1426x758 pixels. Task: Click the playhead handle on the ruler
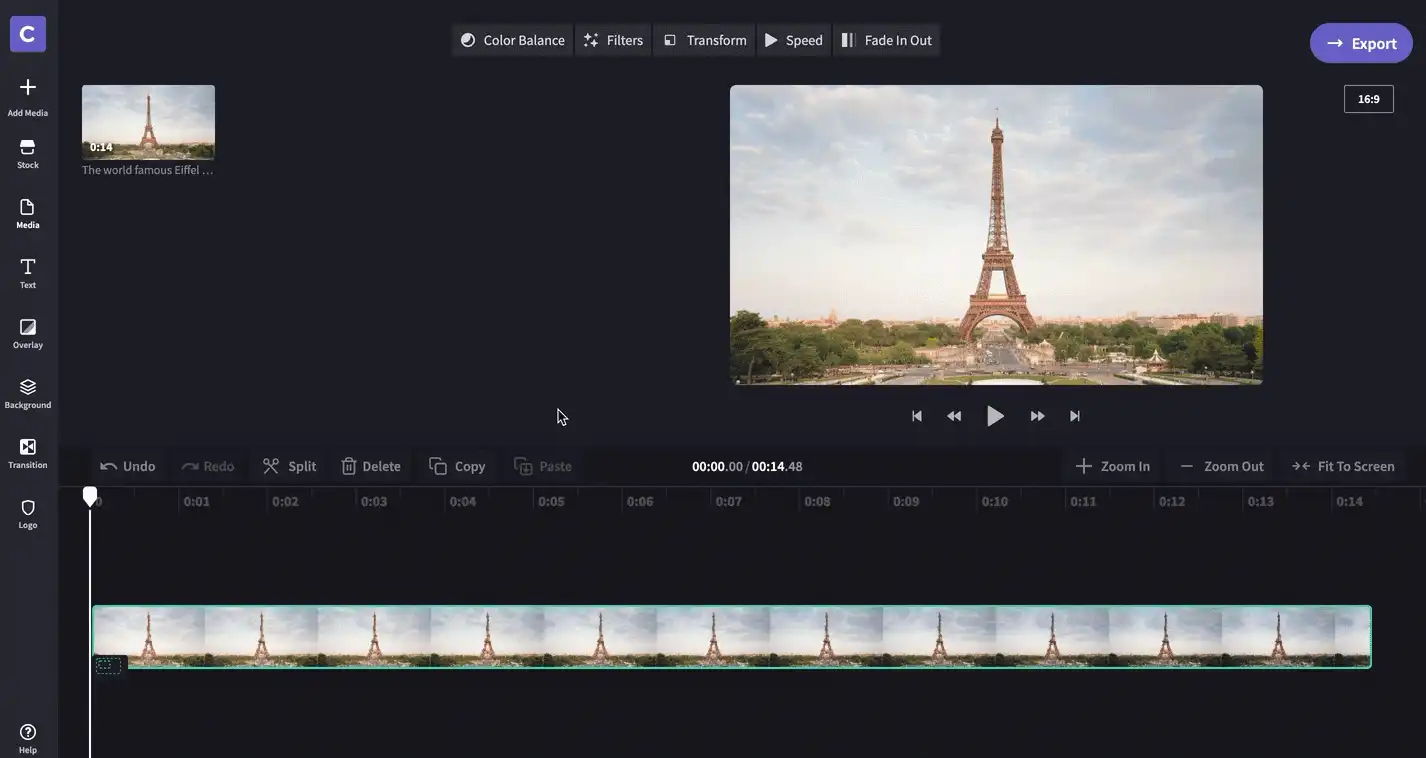pos(90,496)
